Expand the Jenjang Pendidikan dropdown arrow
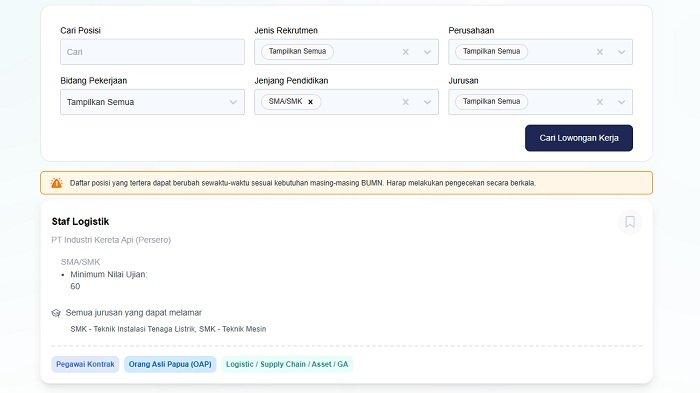This screenshot has height=393, width=700. 427,102
